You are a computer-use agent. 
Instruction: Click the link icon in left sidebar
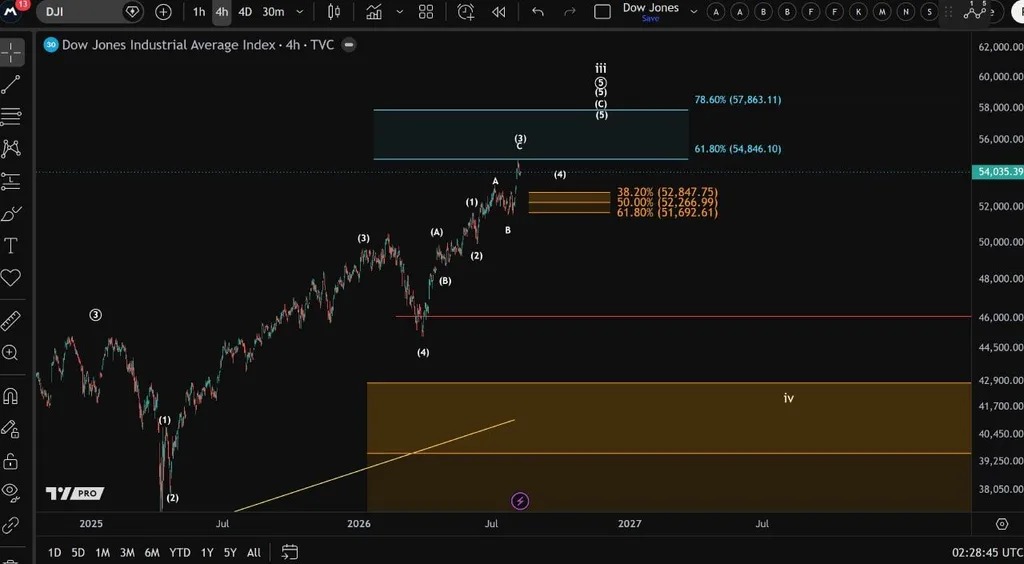tap(11, 524)
